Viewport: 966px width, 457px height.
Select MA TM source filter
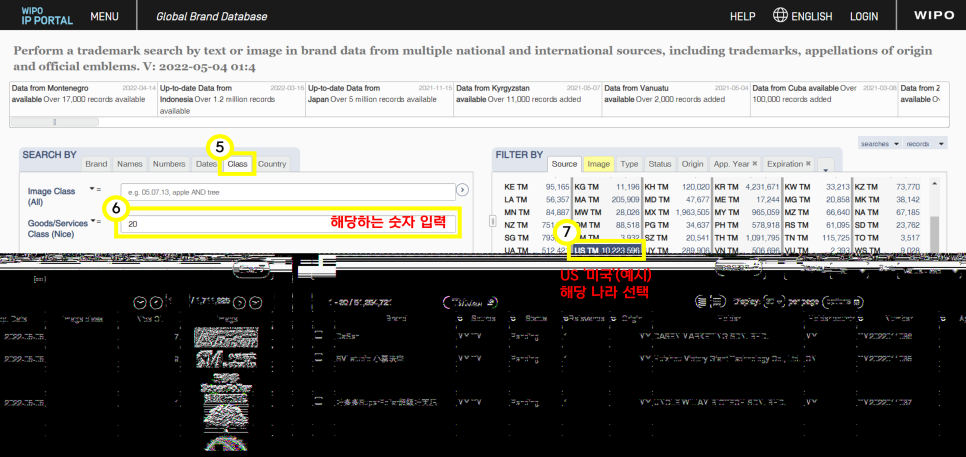(x=607, y=200)
